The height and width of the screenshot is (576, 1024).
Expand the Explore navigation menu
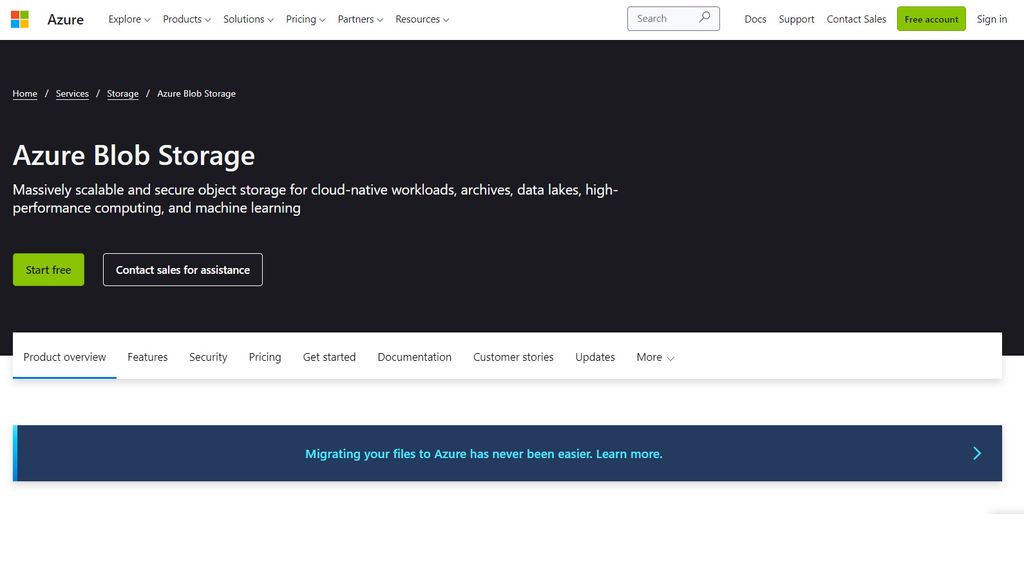(x=128, y=19)
